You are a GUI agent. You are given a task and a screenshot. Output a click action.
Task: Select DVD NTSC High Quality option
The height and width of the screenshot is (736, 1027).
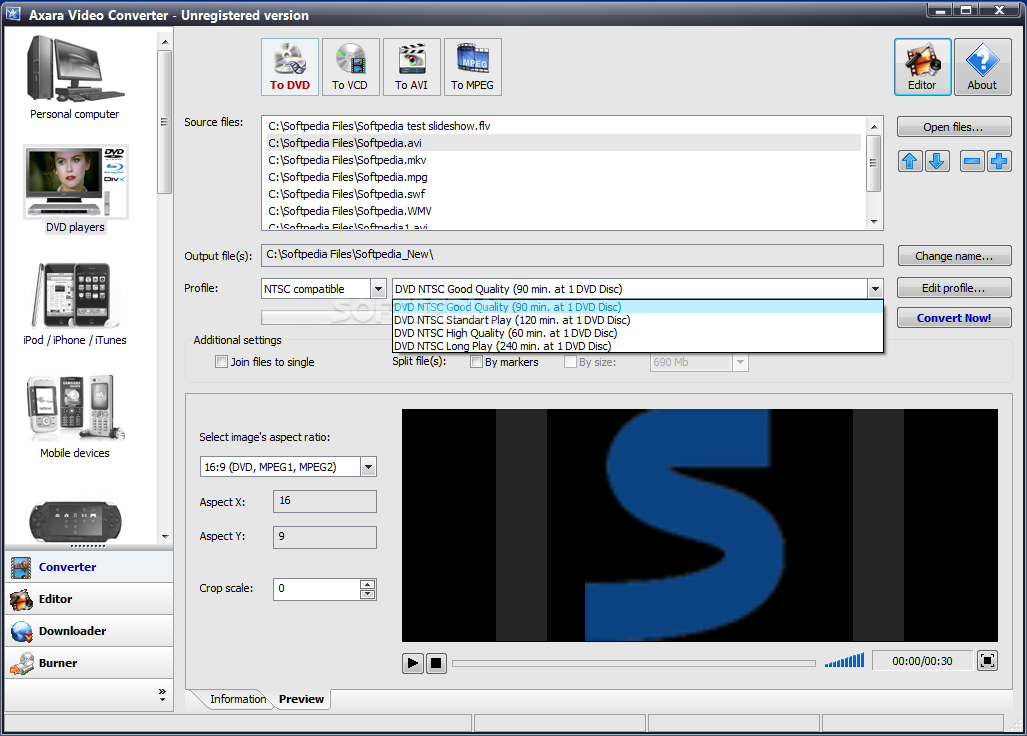[637, 333]
